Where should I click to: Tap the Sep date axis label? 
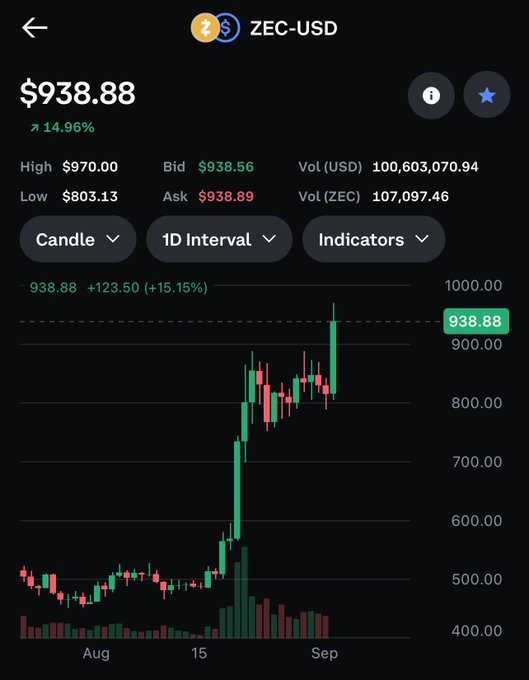point(324,654)
